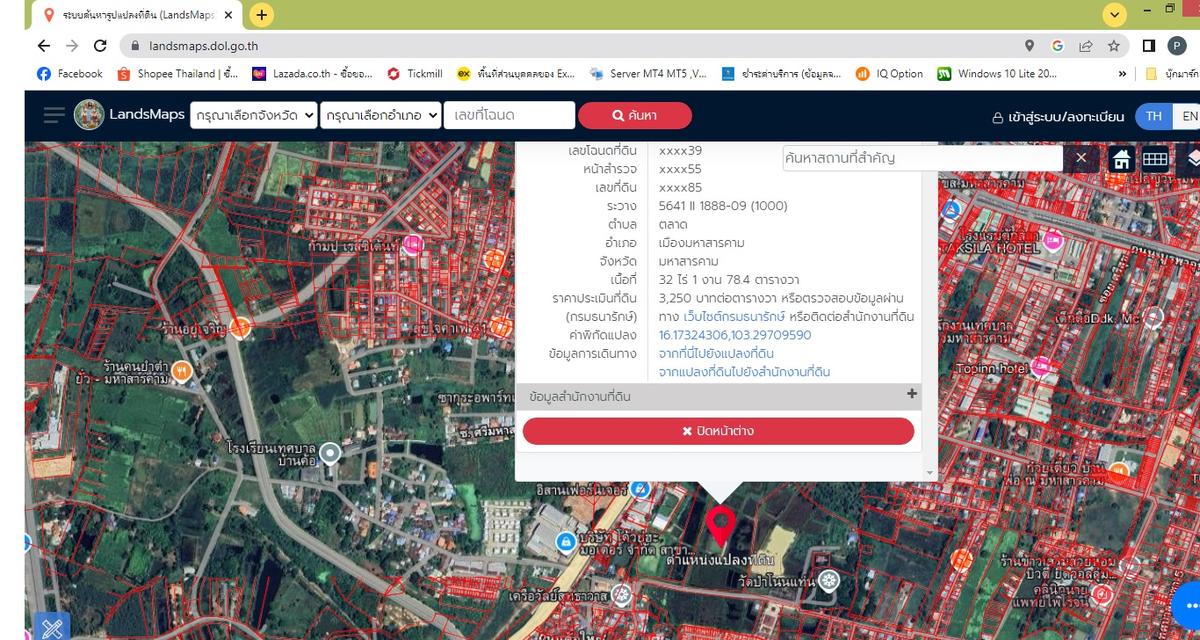This screenshot has width=1200, height=640.
Task: Open the IQ Option bookmark
Action: coord(890,74)
